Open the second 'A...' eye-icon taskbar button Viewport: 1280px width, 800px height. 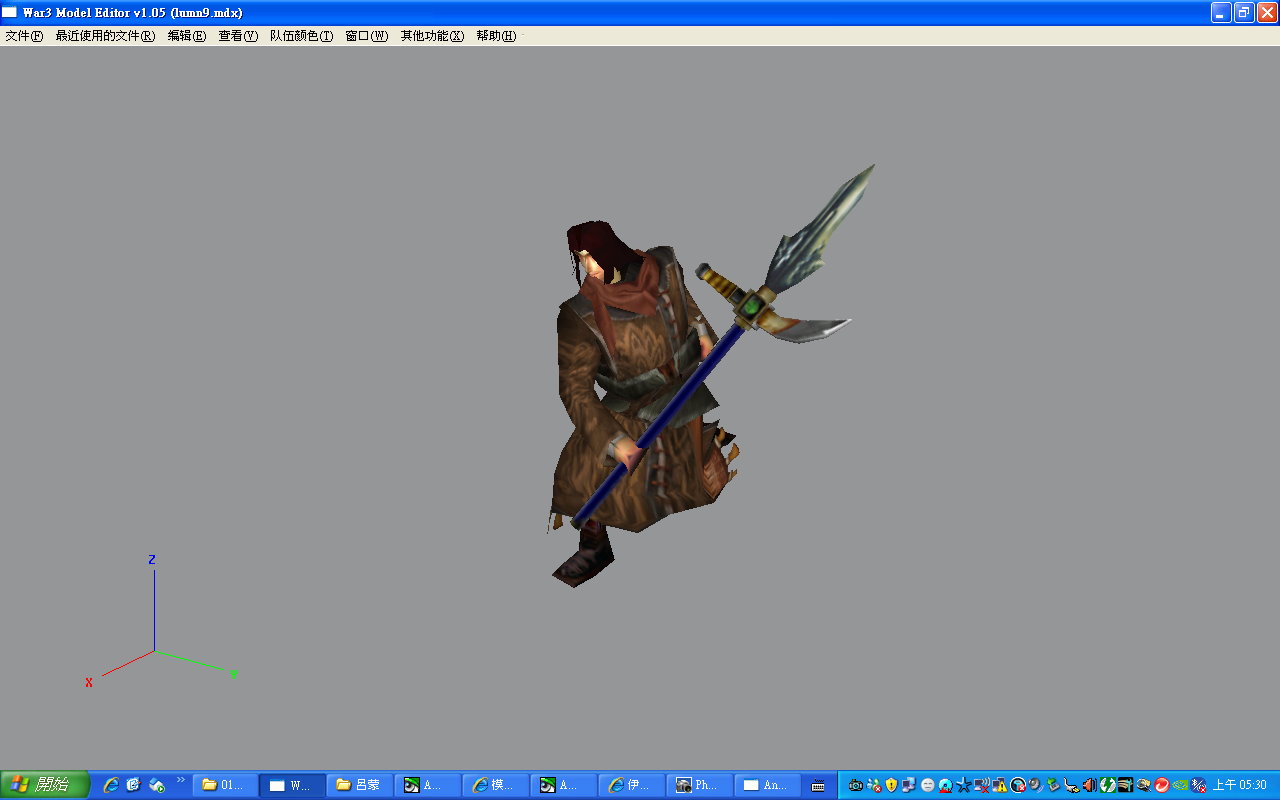(564, 785)
